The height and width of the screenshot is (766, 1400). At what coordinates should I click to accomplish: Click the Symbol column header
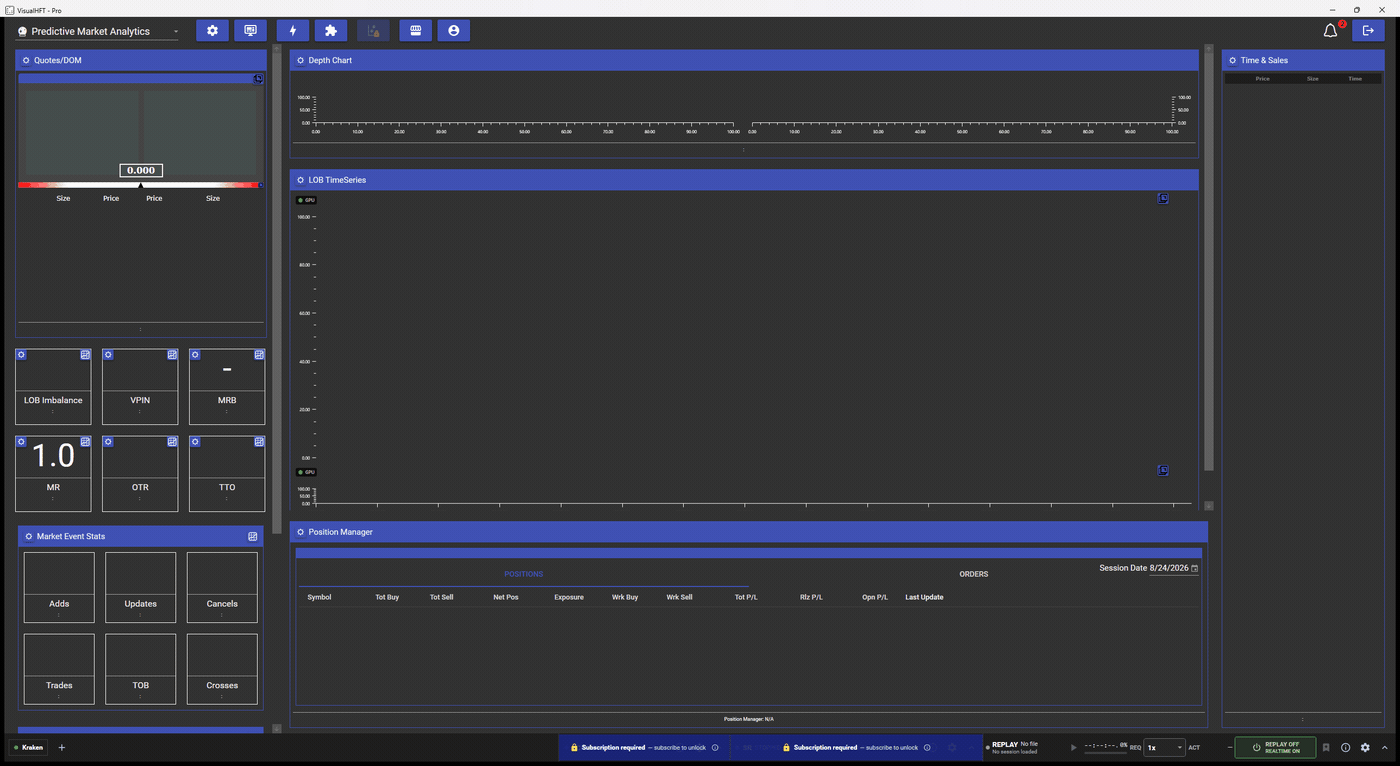(319, 597)
